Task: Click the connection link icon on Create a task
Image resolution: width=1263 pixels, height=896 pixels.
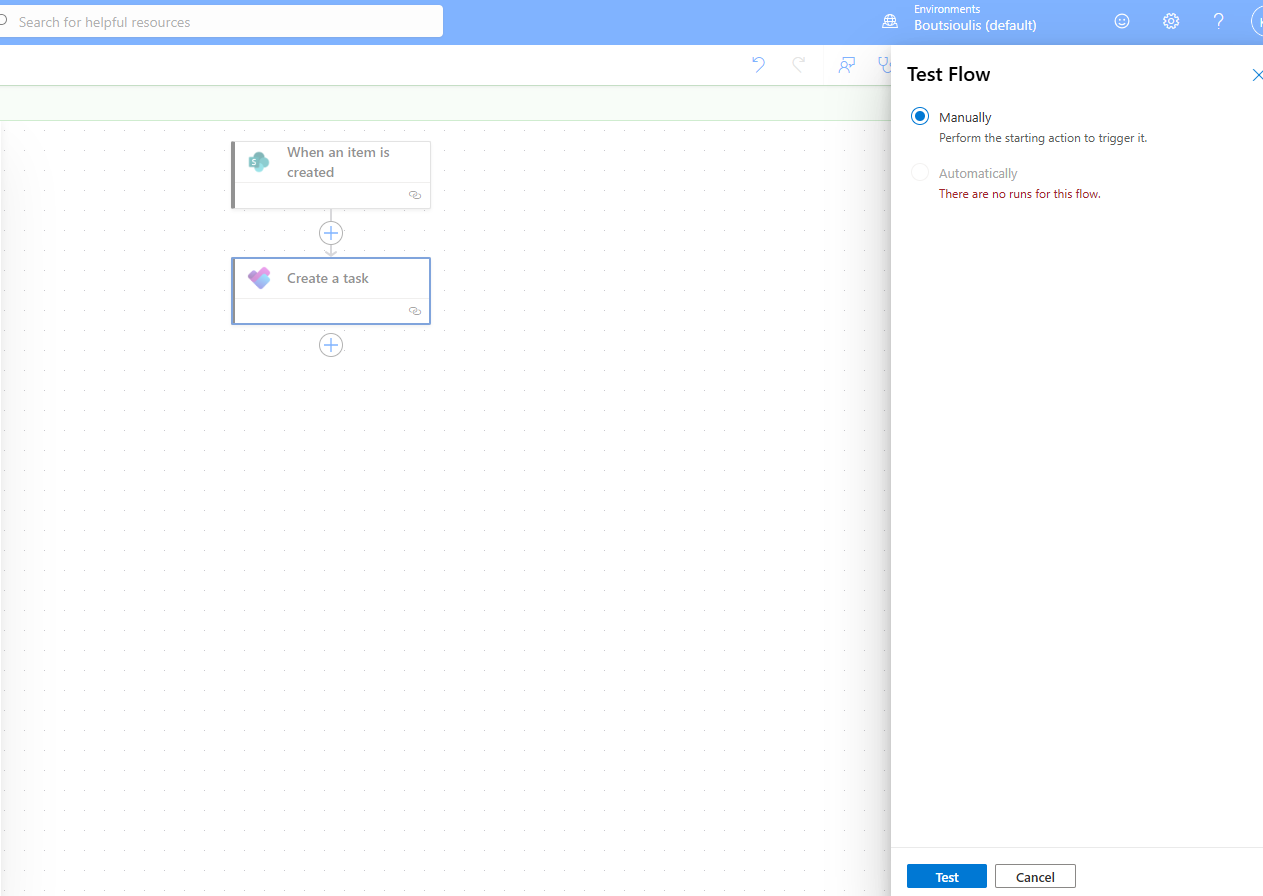Action: pos(415,312)
